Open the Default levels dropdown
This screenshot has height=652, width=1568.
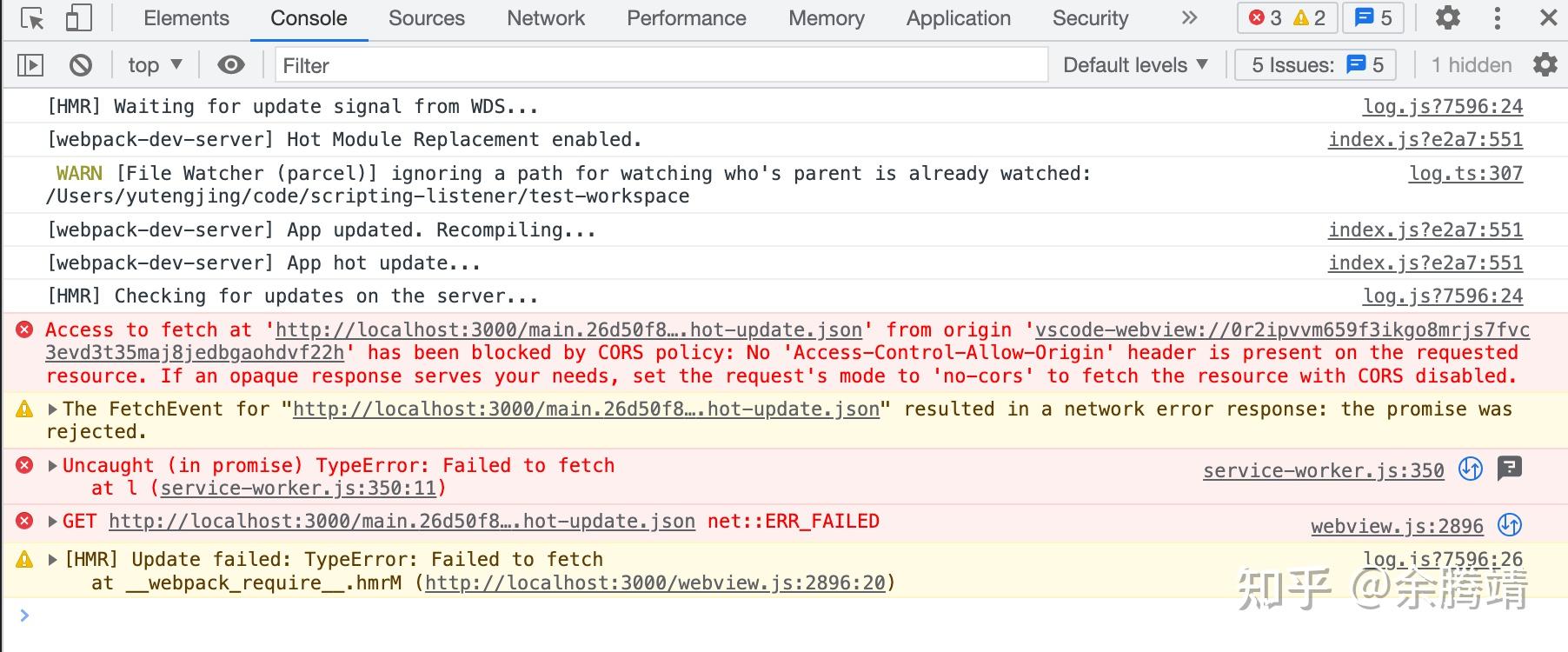point(1135,65)
